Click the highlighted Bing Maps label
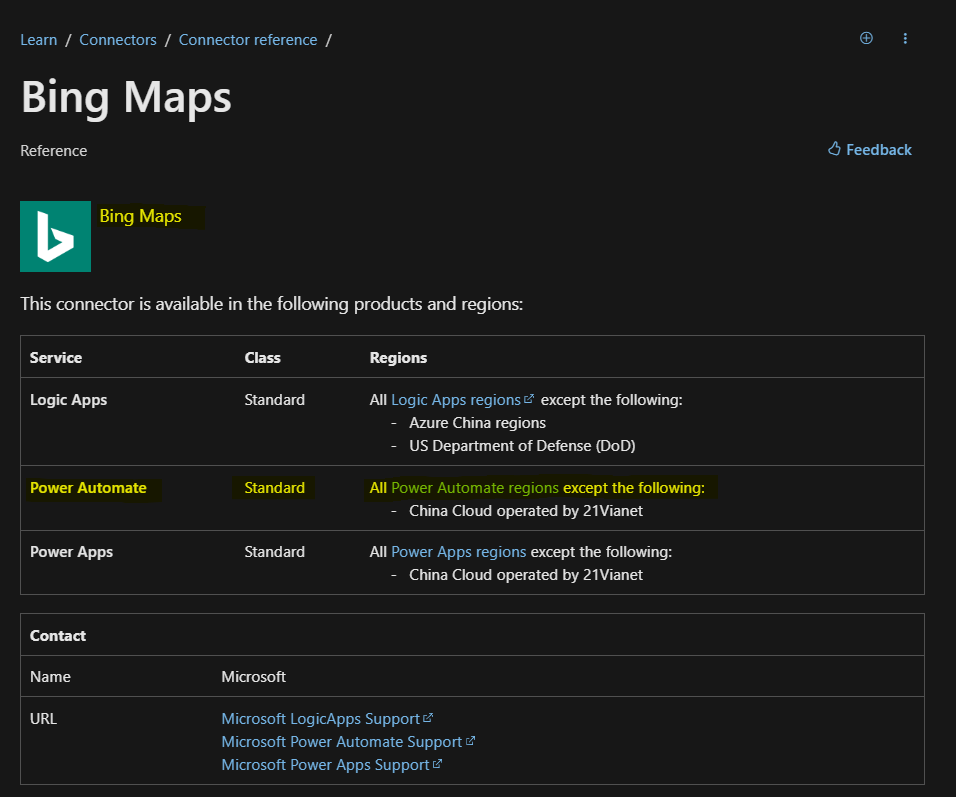The height and width of the screenshot is (797, 956). coord(140,216)
